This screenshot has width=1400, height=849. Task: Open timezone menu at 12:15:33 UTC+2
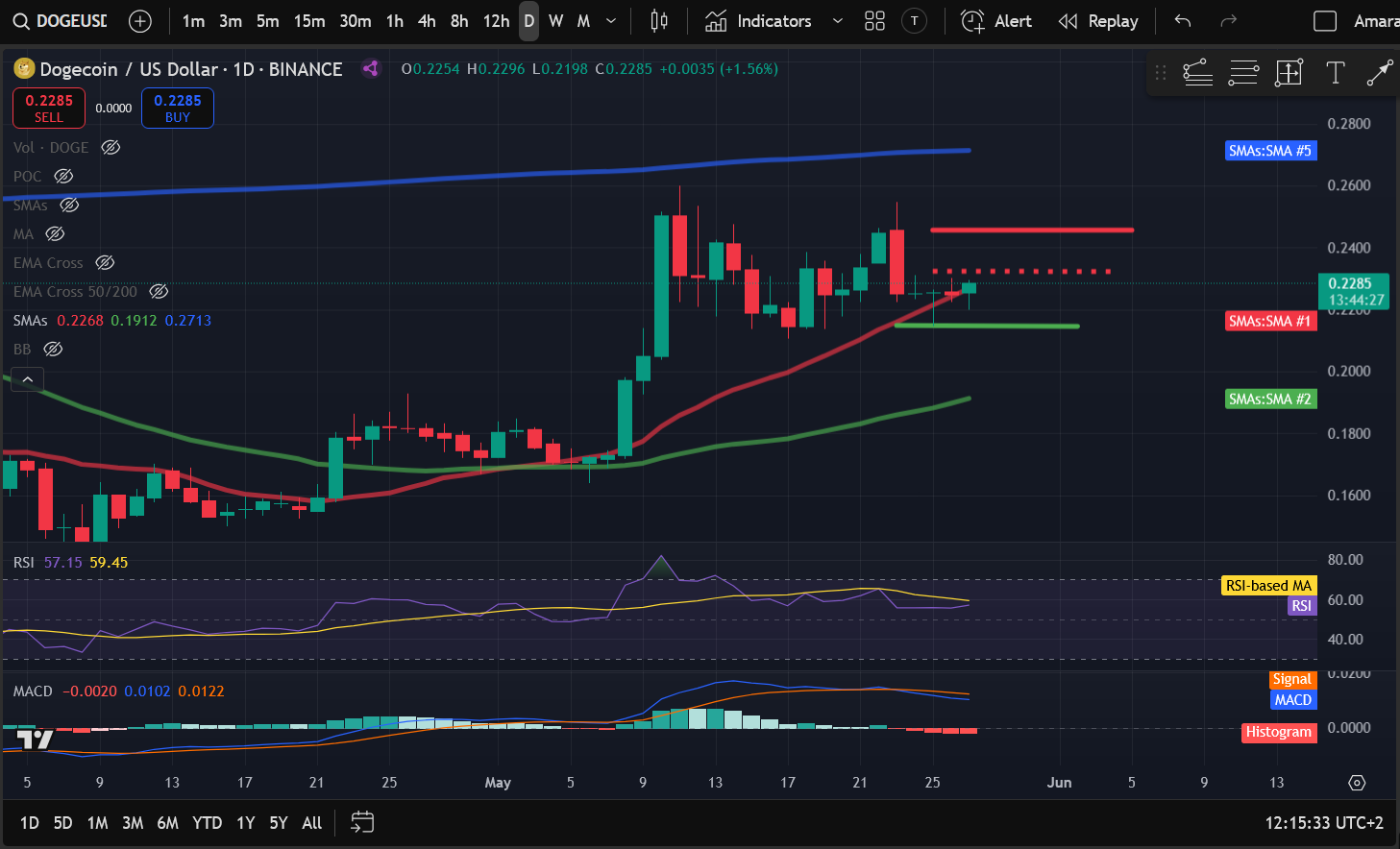point(1324,823)
